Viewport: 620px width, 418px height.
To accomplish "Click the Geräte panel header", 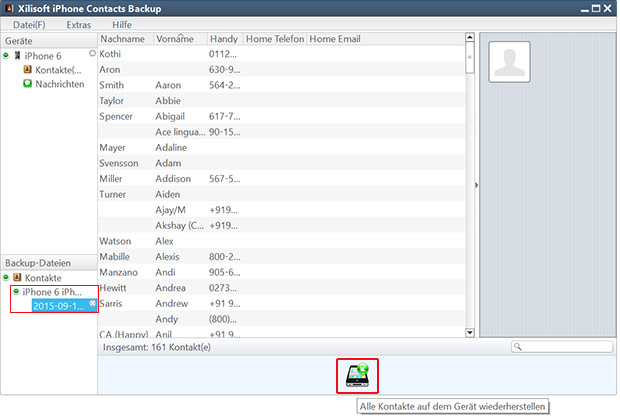I will pyautogui.click(x=49, y=41).
